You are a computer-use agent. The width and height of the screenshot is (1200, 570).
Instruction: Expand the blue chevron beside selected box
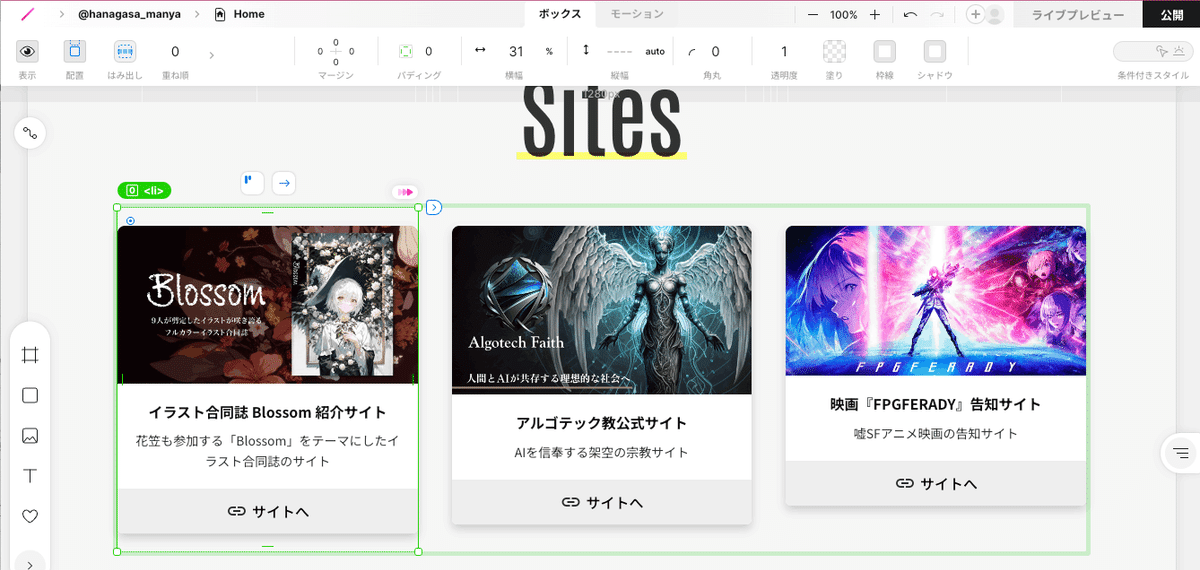coord(434,207)
